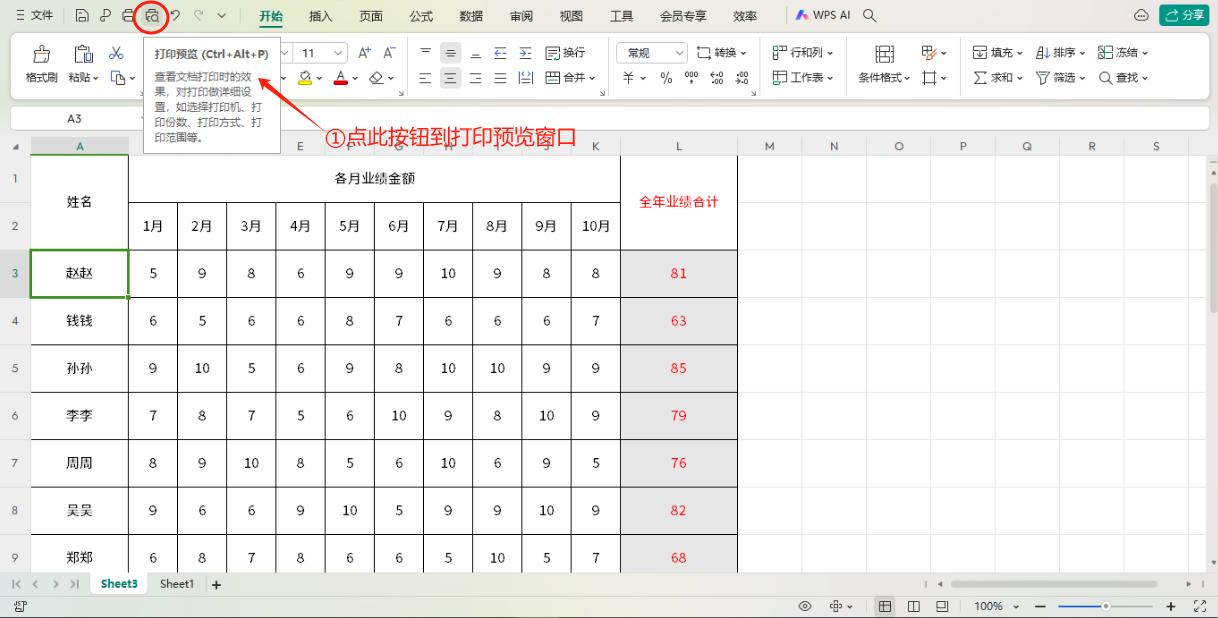The image size is (1218, 618).
Task: Click the Undo arrow icon
Action: click(x=175, y=16)
